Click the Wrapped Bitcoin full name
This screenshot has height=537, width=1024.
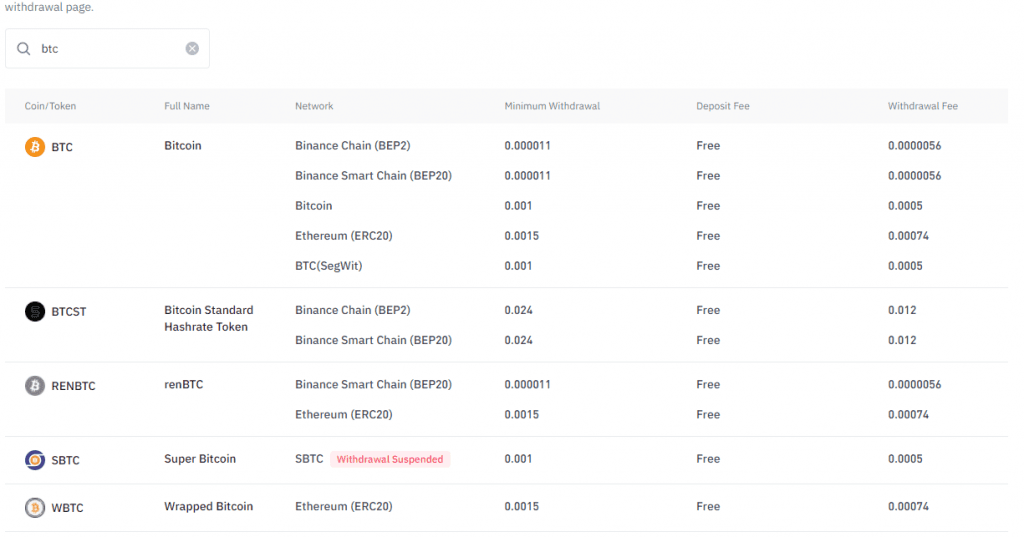[208, 506]
